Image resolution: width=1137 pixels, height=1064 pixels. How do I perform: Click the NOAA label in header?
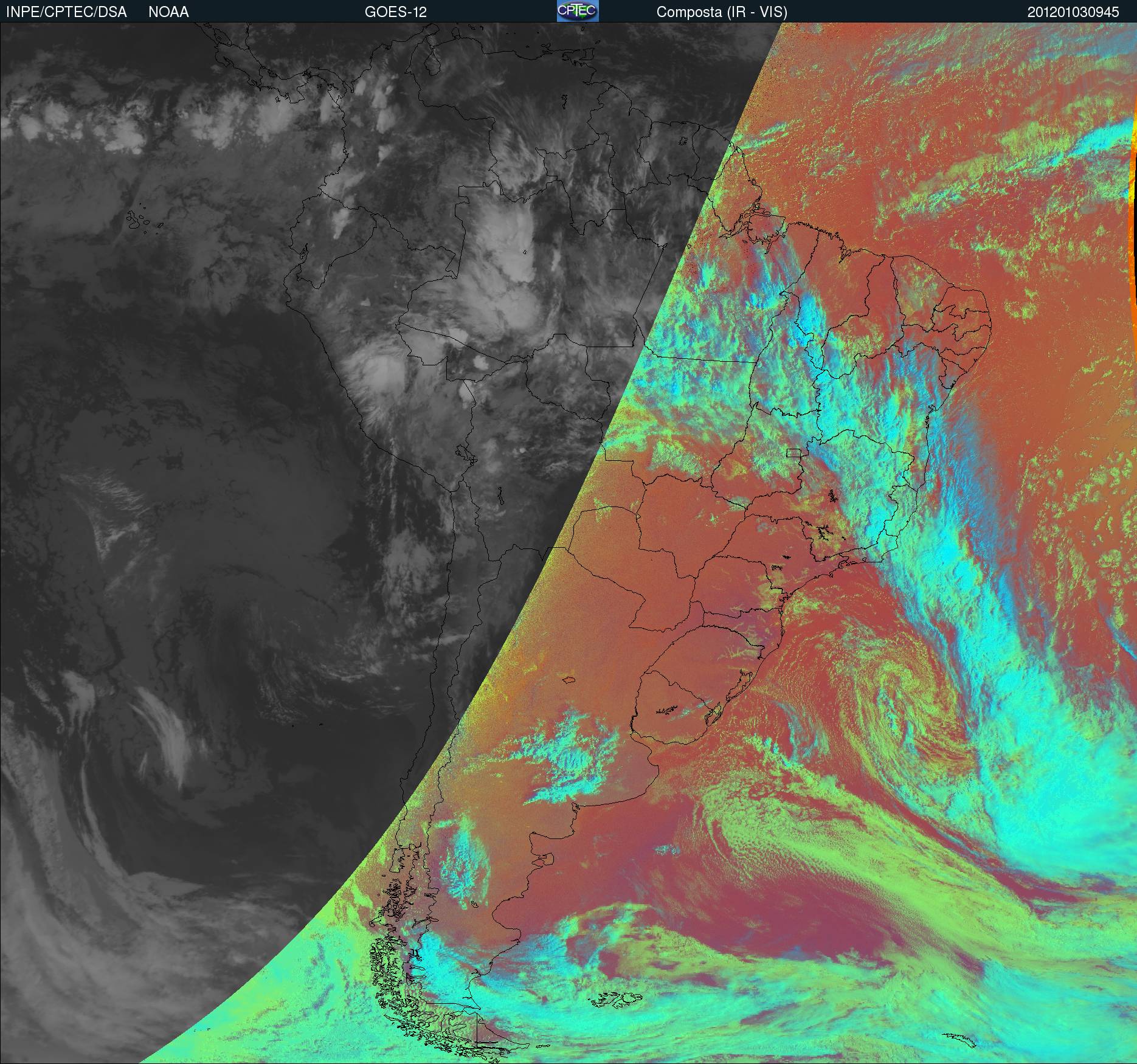click(168, 12)
